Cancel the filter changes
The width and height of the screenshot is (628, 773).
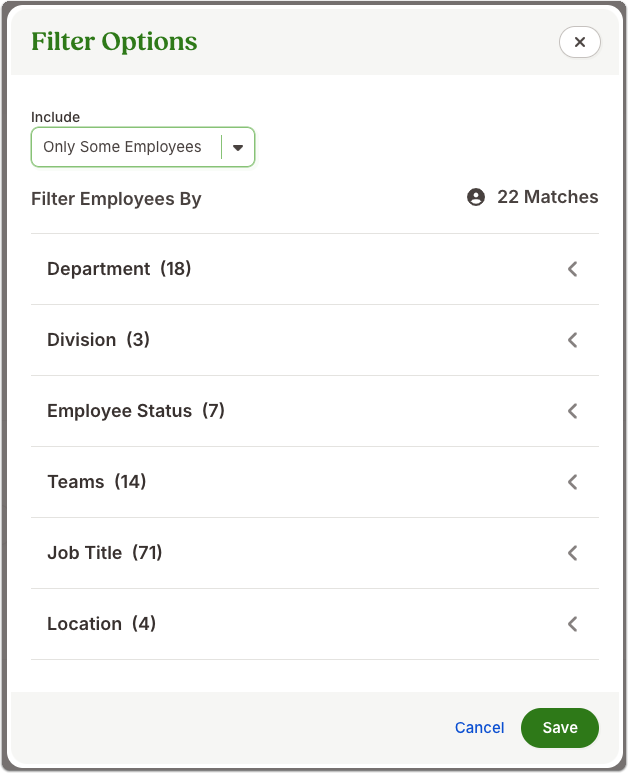pos(479,728)
